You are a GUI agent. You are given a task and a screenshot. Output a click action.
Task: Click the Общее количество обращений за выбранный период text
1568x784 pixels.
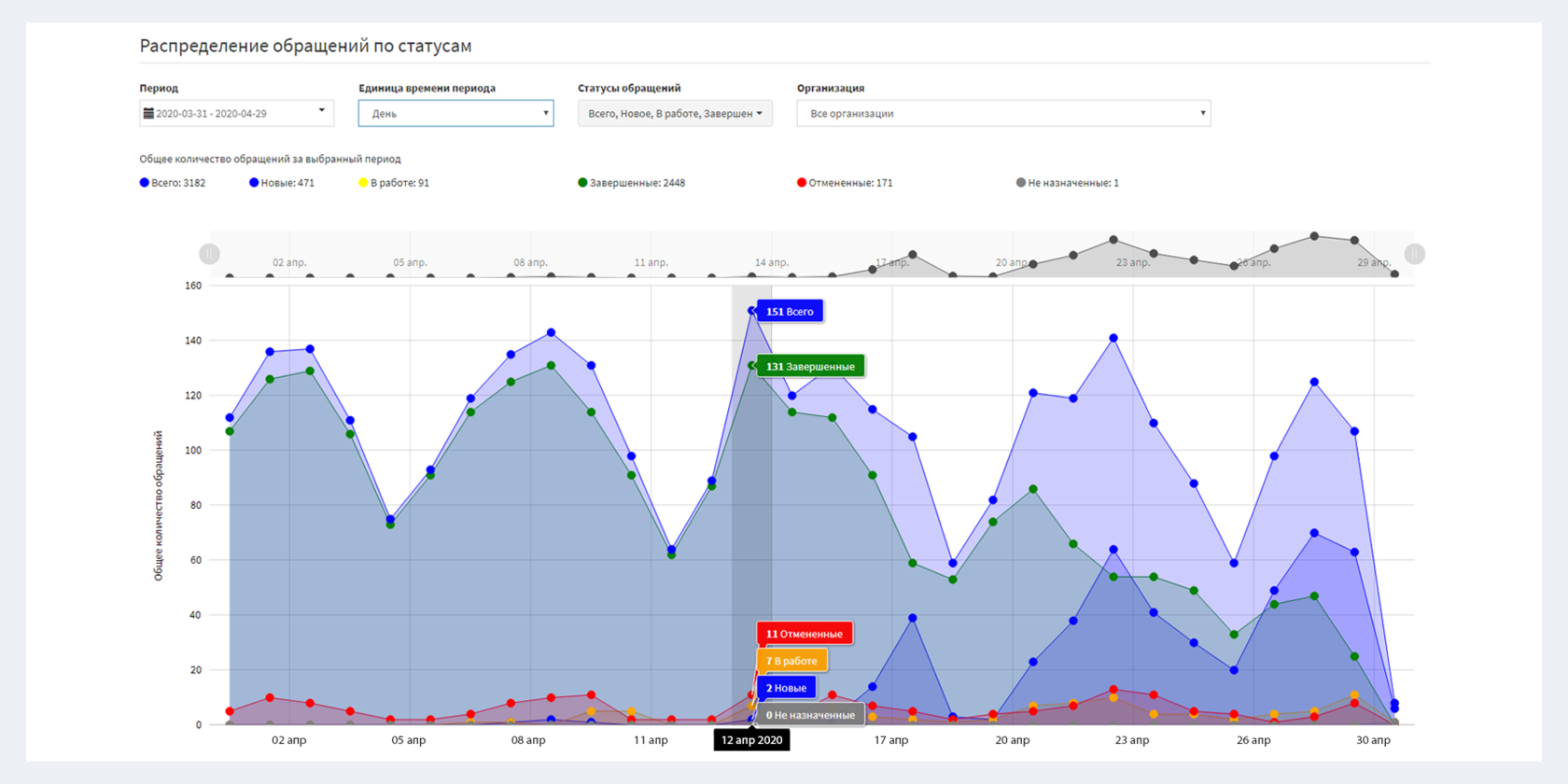270,159
